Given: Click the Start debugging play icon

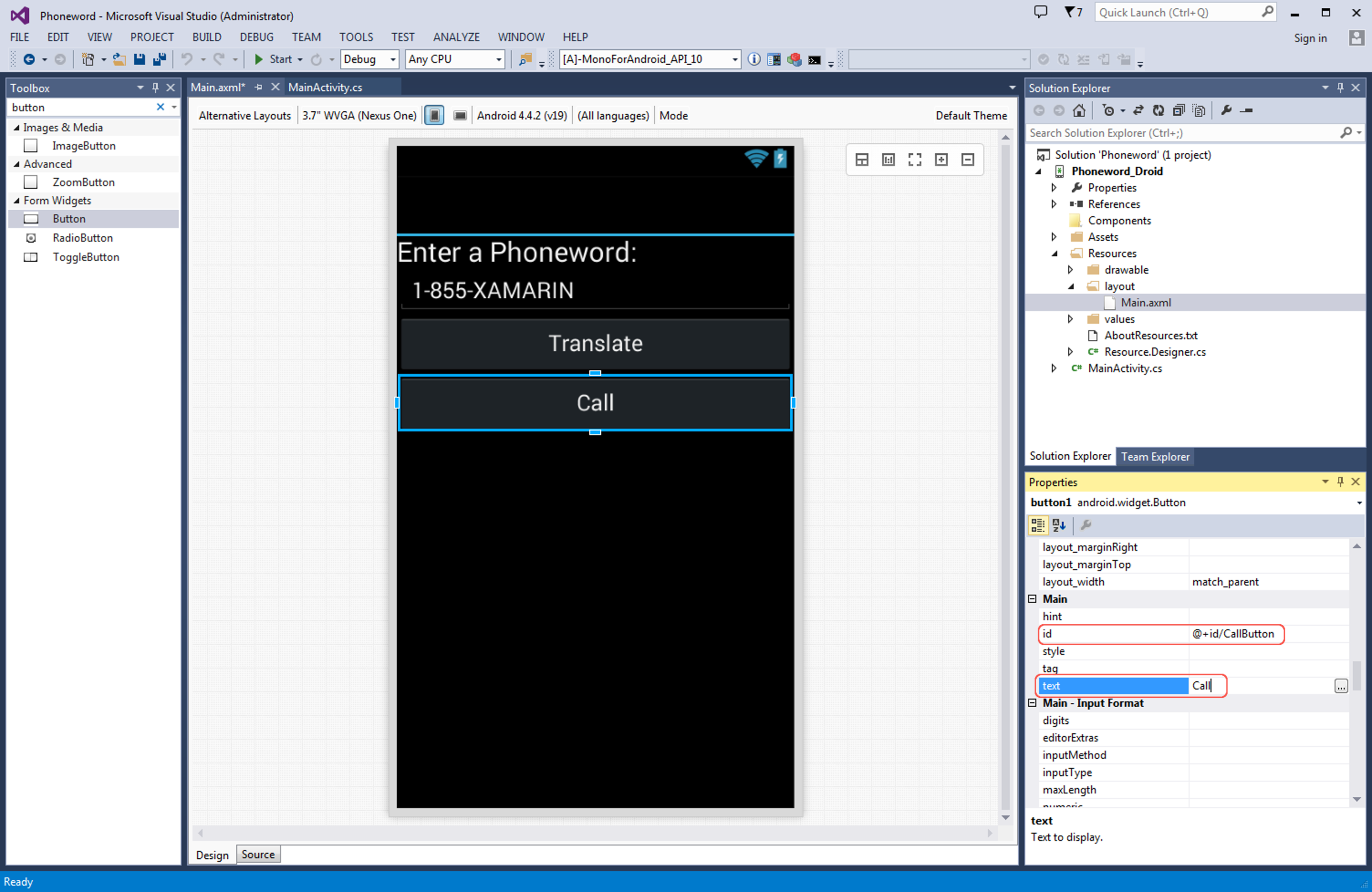Looking at the screenshot, I should 259,59.
